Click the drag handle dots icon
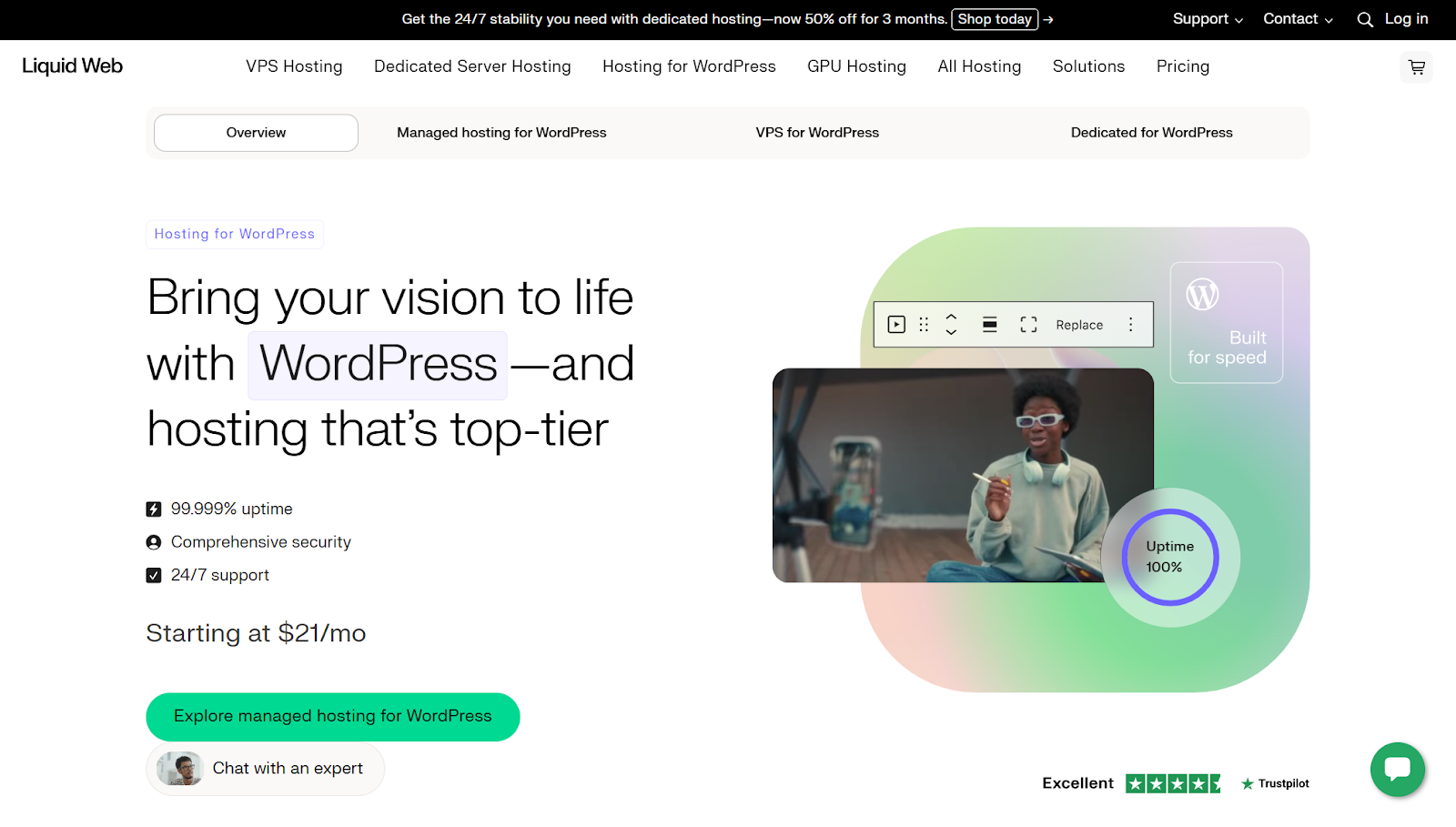The width and height of the screenshot is (1456, 827). coord(924,325)
